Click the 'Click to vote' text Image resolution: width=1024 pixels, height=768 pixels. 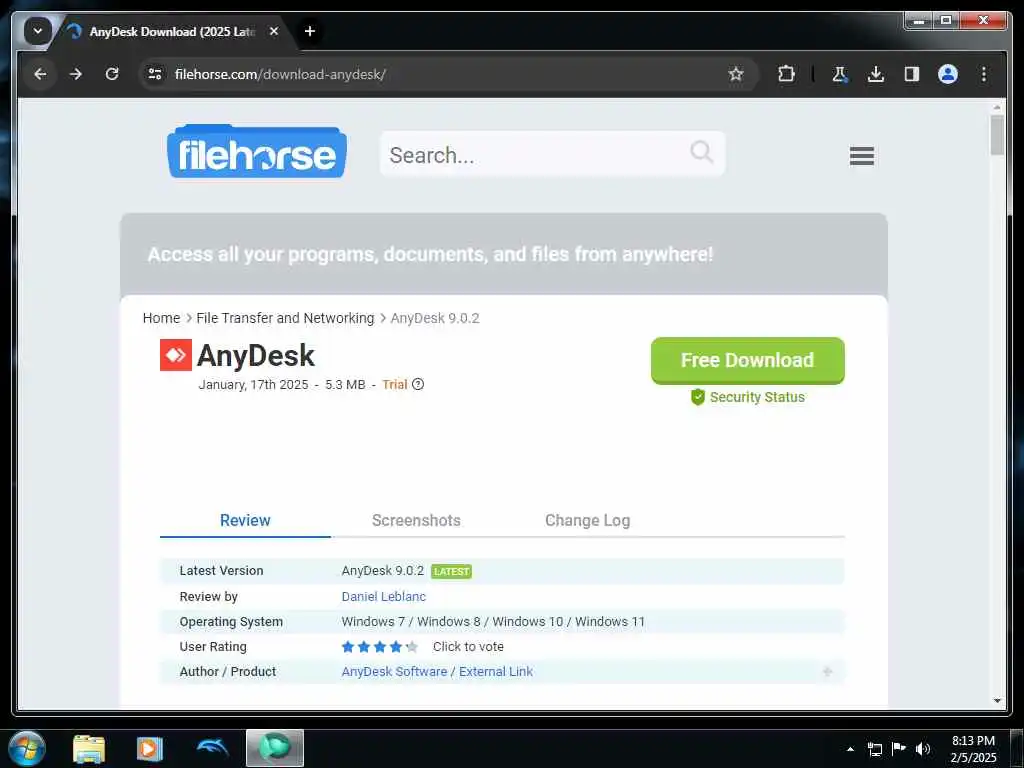pyautogui.click(x=468, y=647)
